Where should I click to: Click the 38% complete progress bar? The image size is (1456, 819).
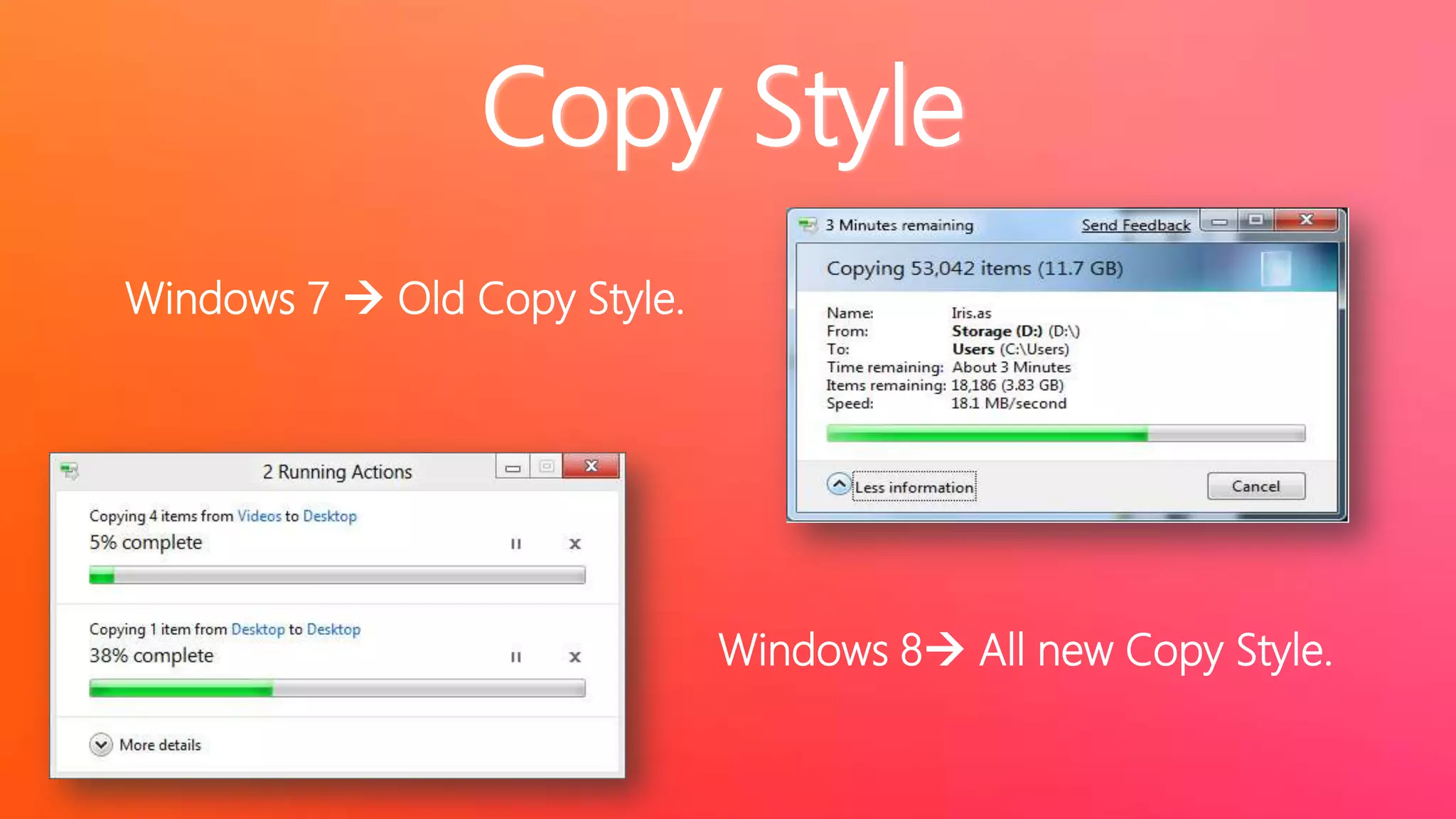[x=337, y=688]
